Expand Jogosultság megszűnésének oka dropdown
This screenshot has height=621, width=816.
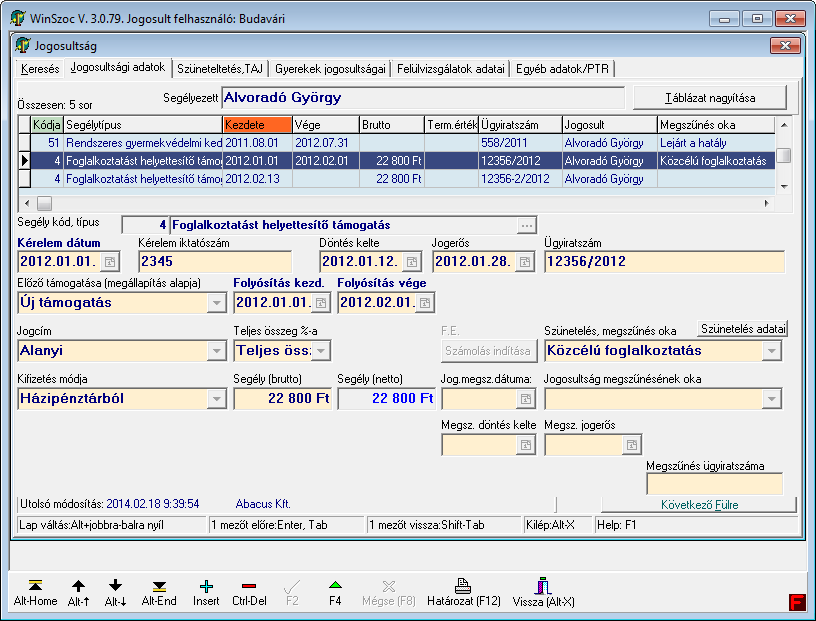point(772,399)
